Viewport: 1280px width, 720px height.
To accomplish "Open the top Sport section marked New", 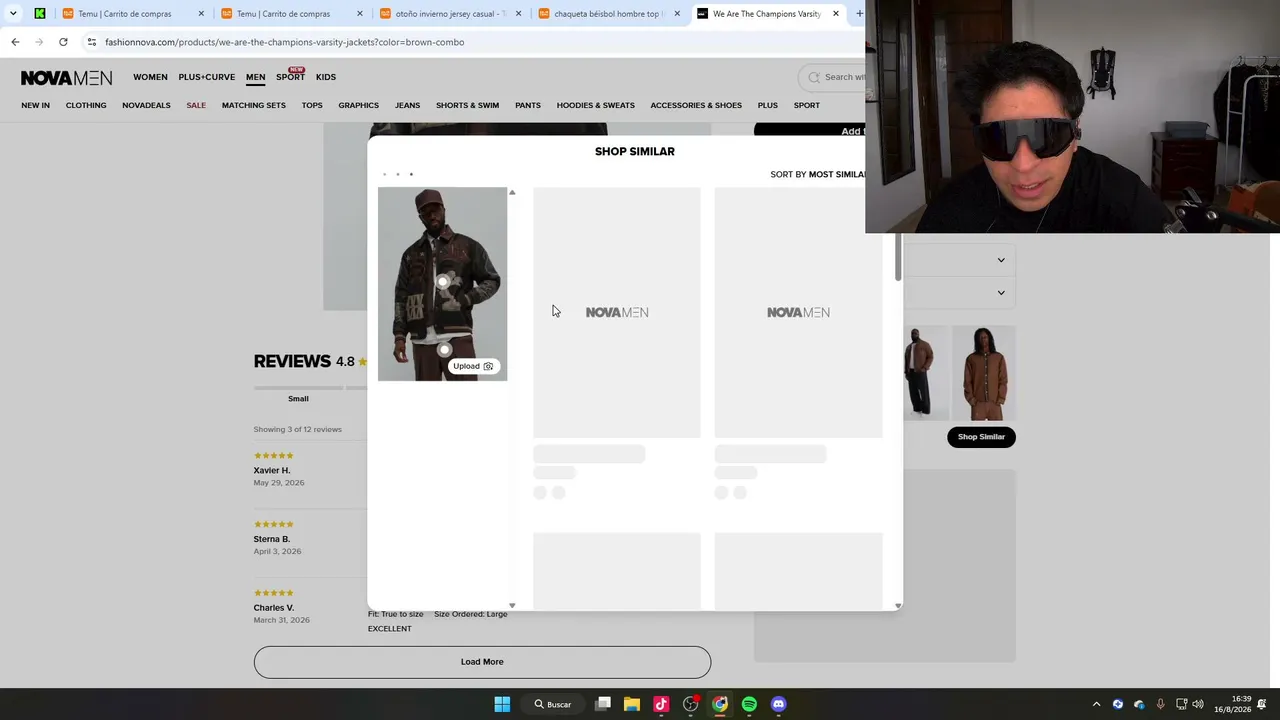I will click(x=290, y=77).
